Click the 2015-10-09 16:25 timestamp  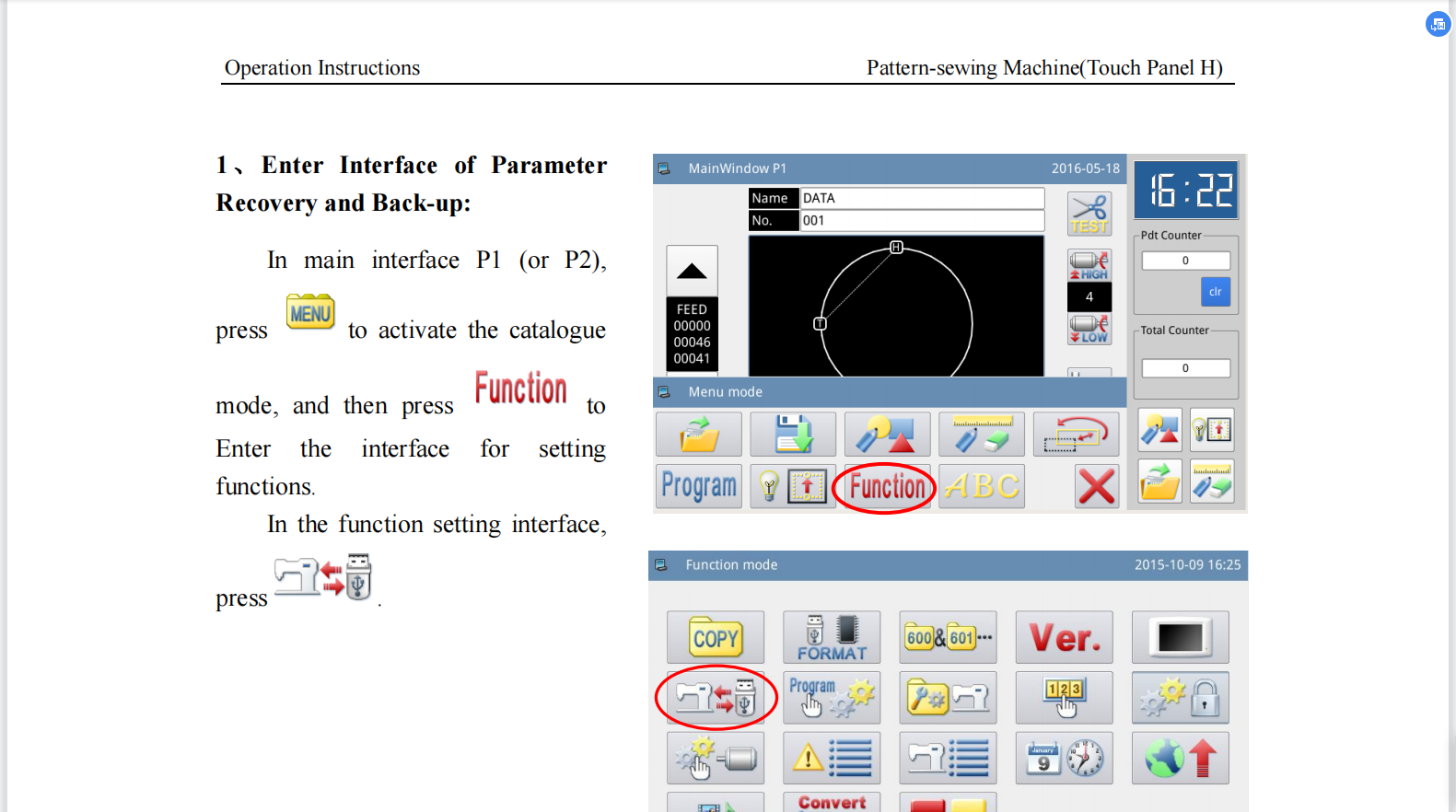[x=1187, y=565]
